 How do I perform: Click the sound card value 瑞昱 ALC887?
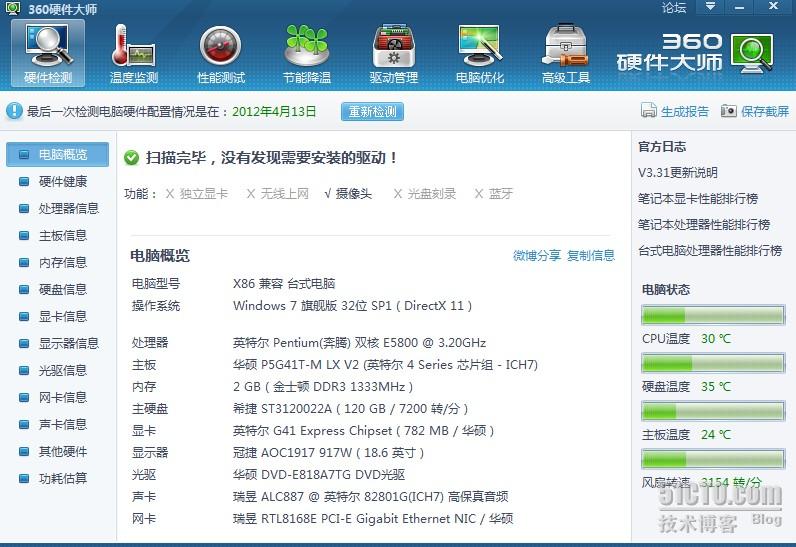point(371,497)
